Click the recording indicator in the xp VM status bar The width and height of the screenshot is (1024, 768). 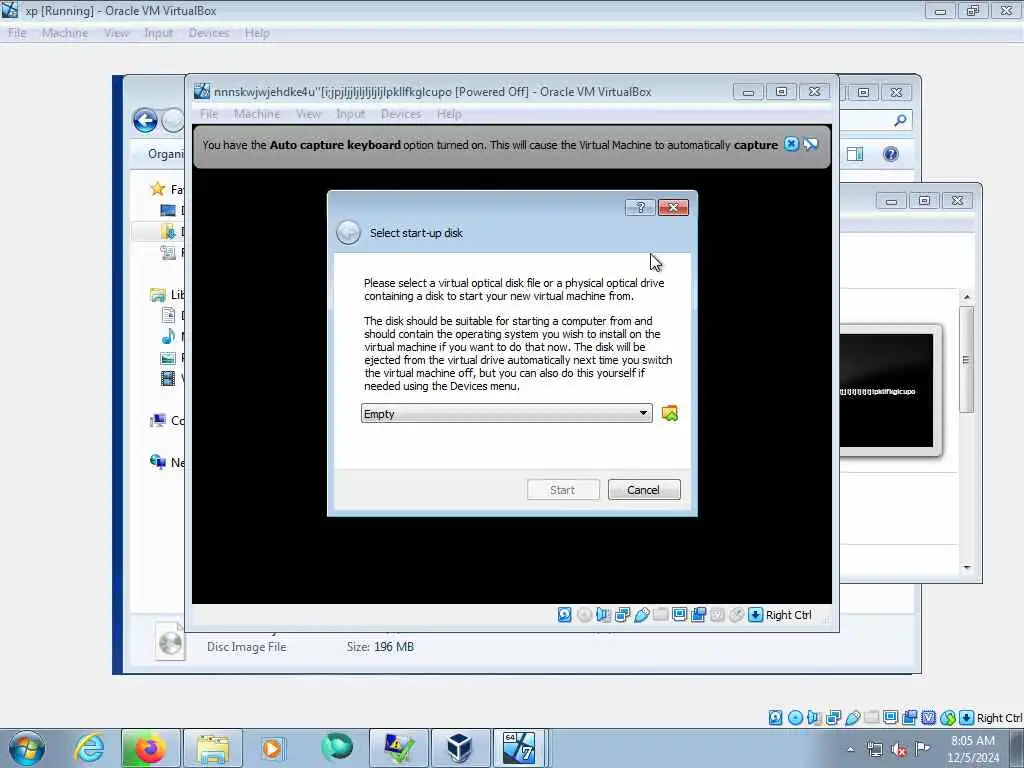(x=910, y=718)
